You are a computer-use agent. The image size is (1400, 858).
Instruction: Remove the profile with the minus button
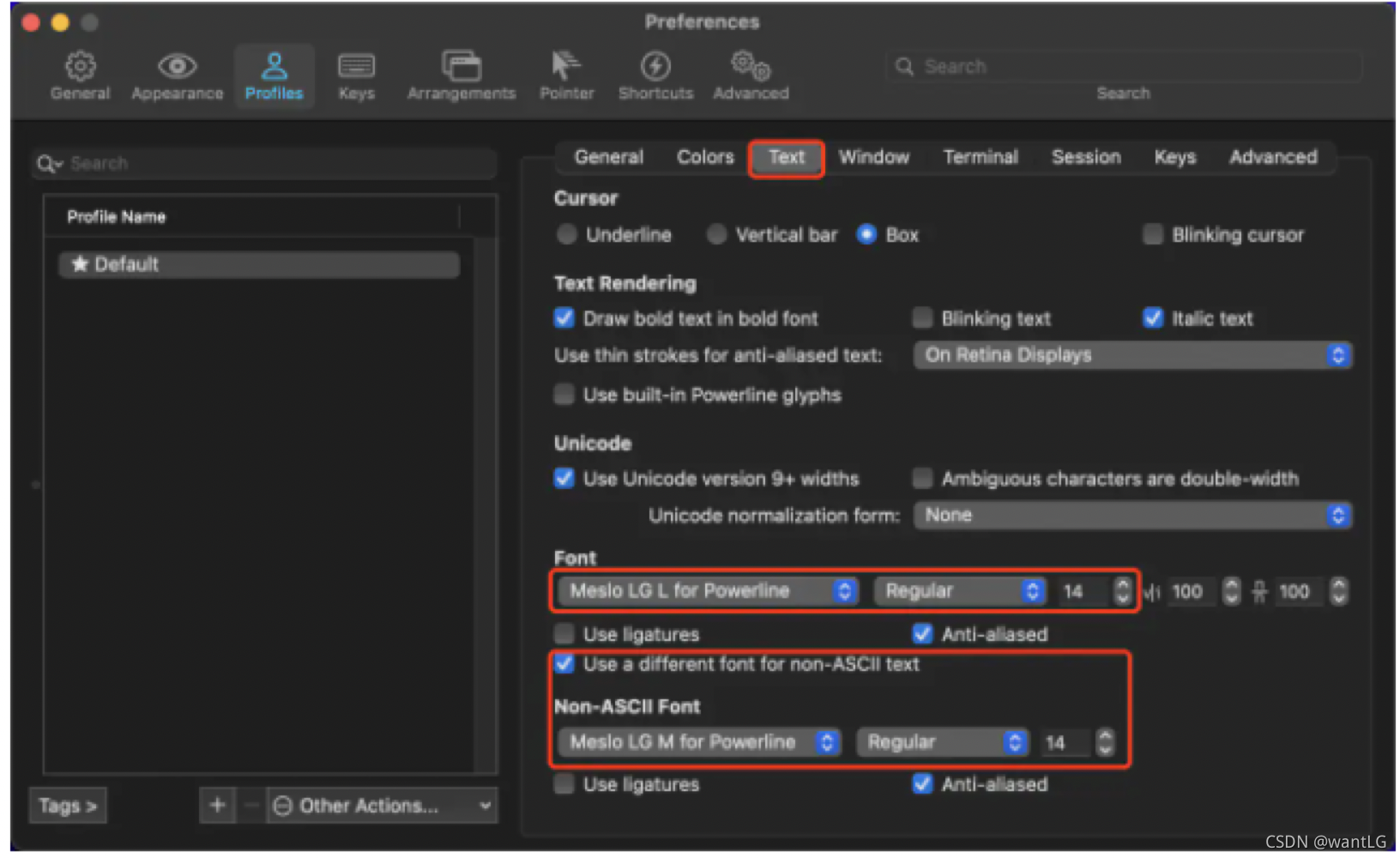point(250,805)
